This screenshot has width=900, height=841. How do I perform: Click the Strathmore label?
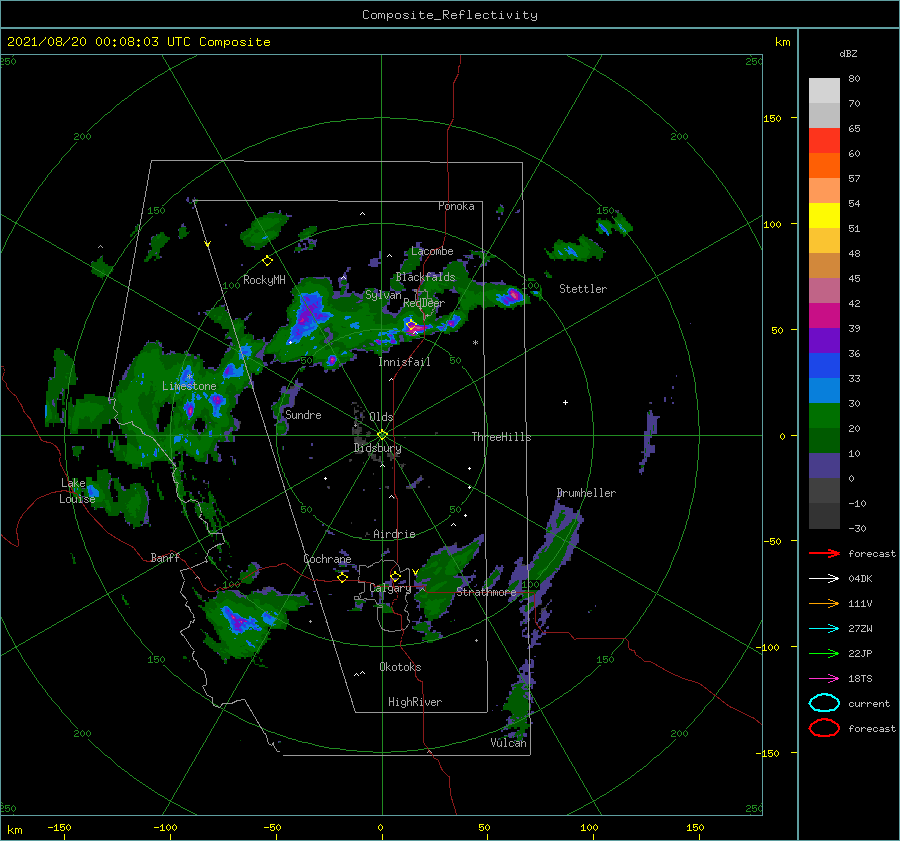[486, 592]
